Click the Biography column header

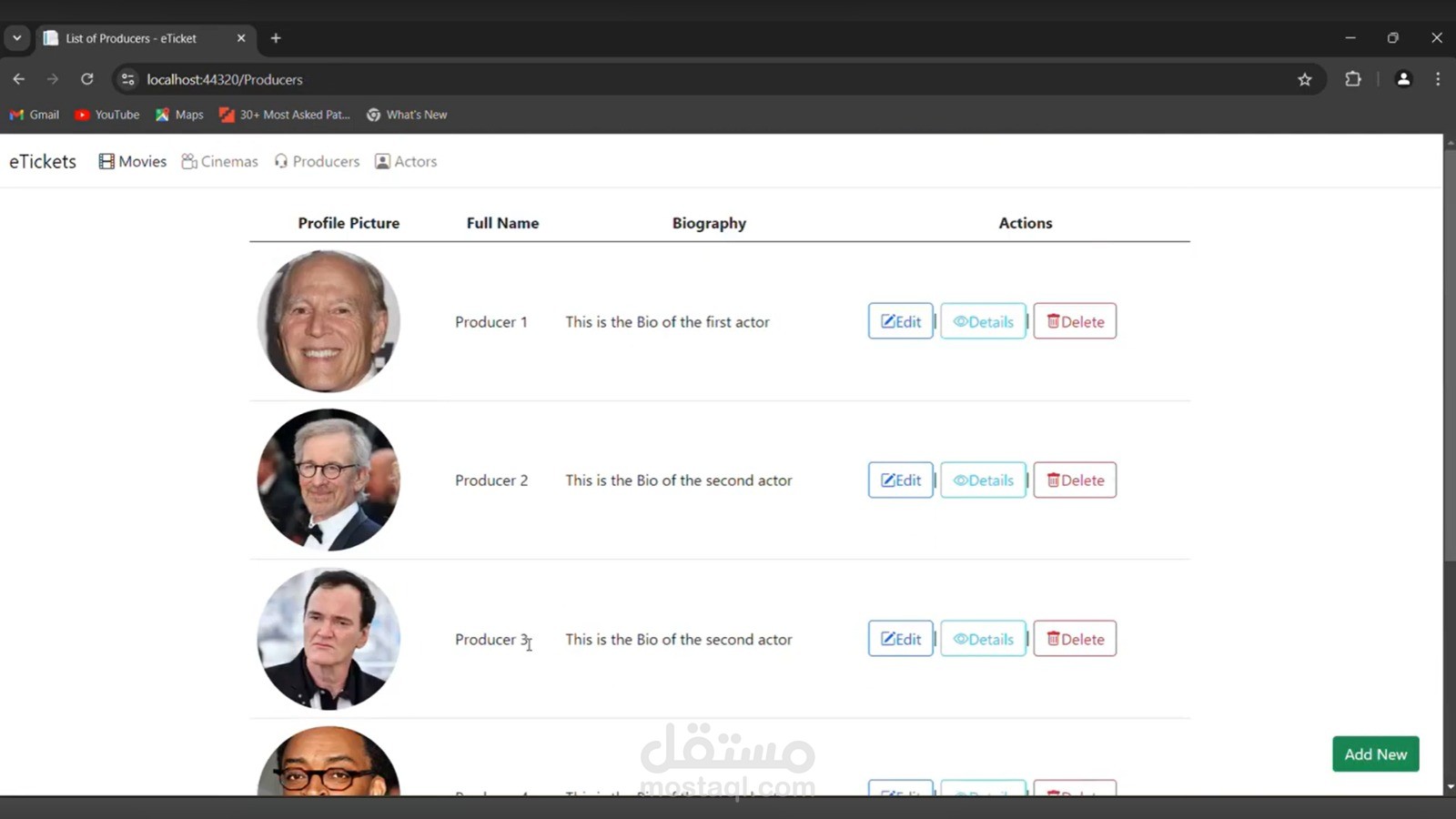click(x=709, y=223)
